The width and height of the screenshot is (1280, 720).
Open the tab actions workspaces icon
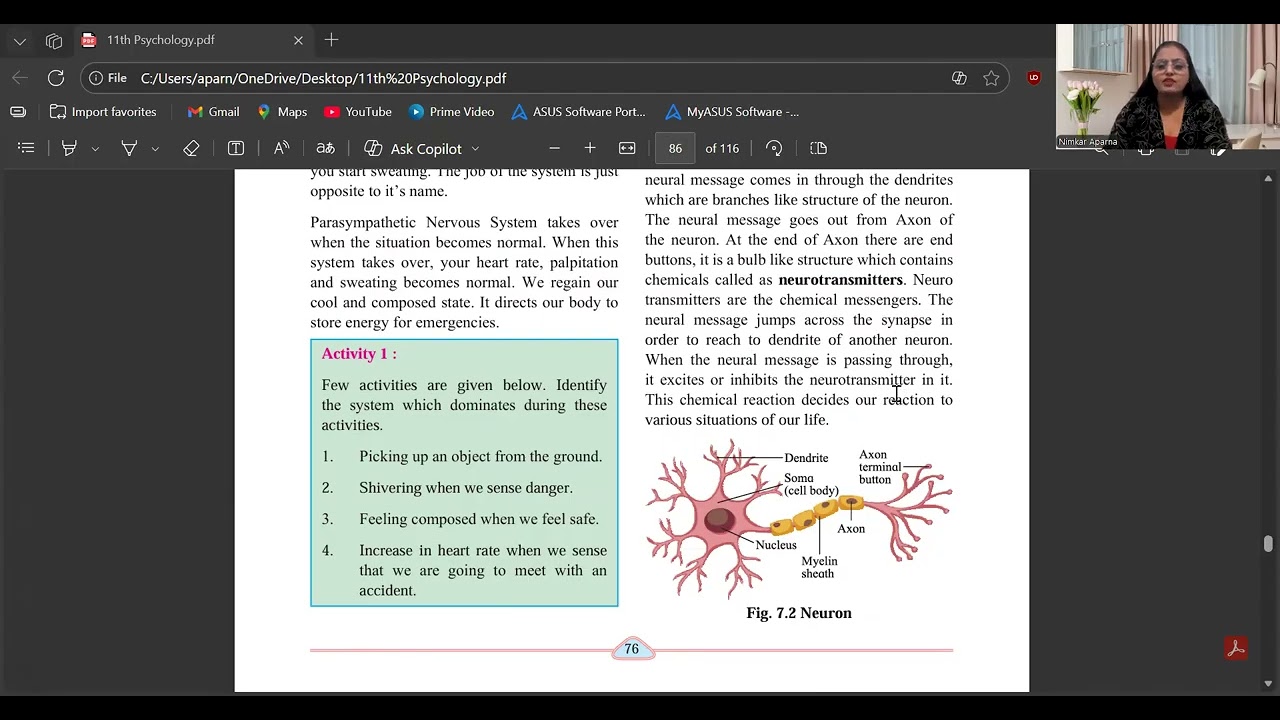click(x=54, y=41)
